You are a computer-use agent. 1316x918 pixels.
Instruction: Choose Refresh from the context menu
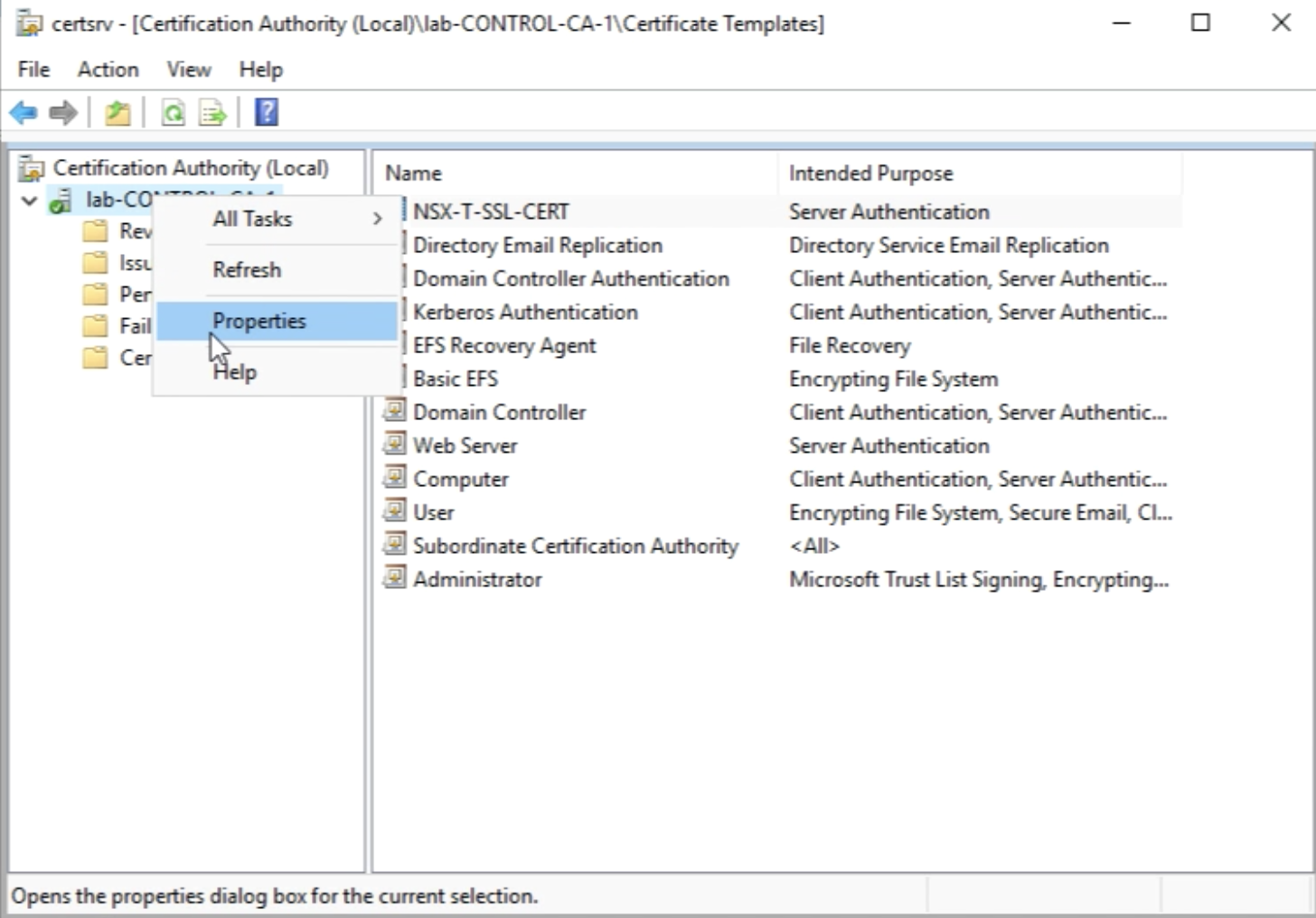[247, 269]
